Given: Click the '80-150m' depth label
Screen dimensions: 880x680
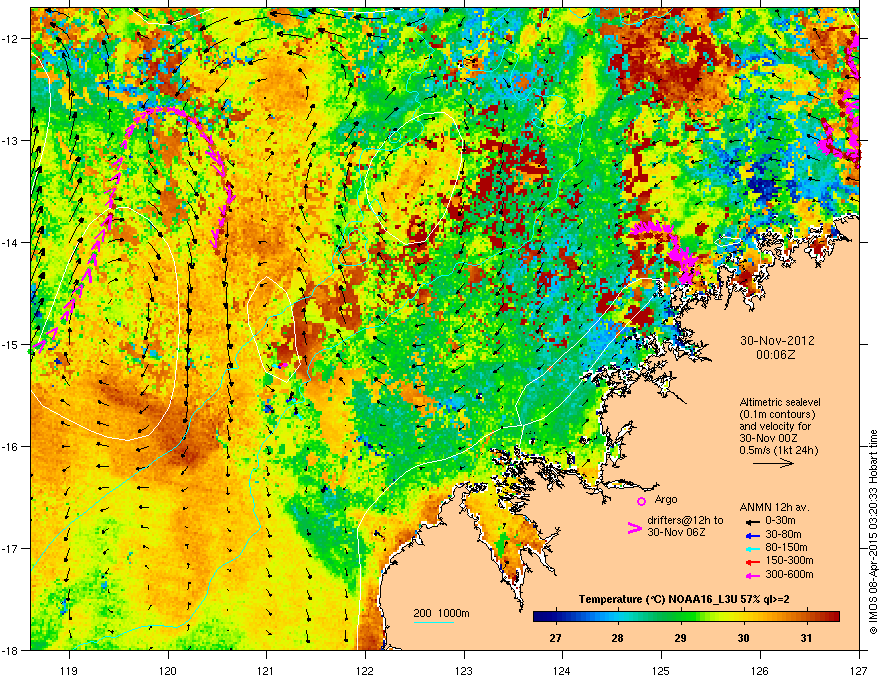Looking at the screenshot, I should click(786, 548).
